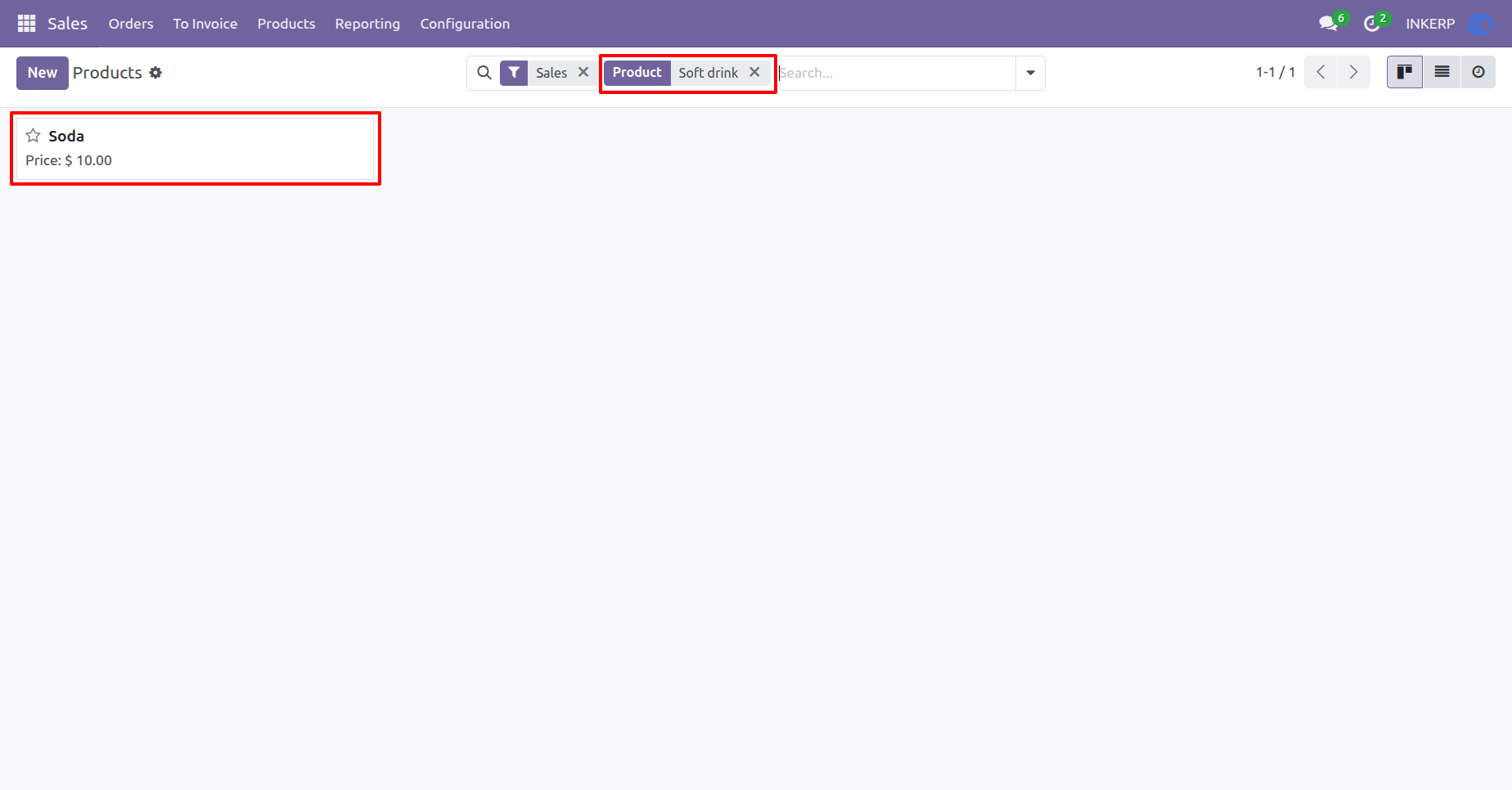Open the Products actions gear icon
The height and width of the screenshot is (790, 1512).
click(x=155, y=73)
